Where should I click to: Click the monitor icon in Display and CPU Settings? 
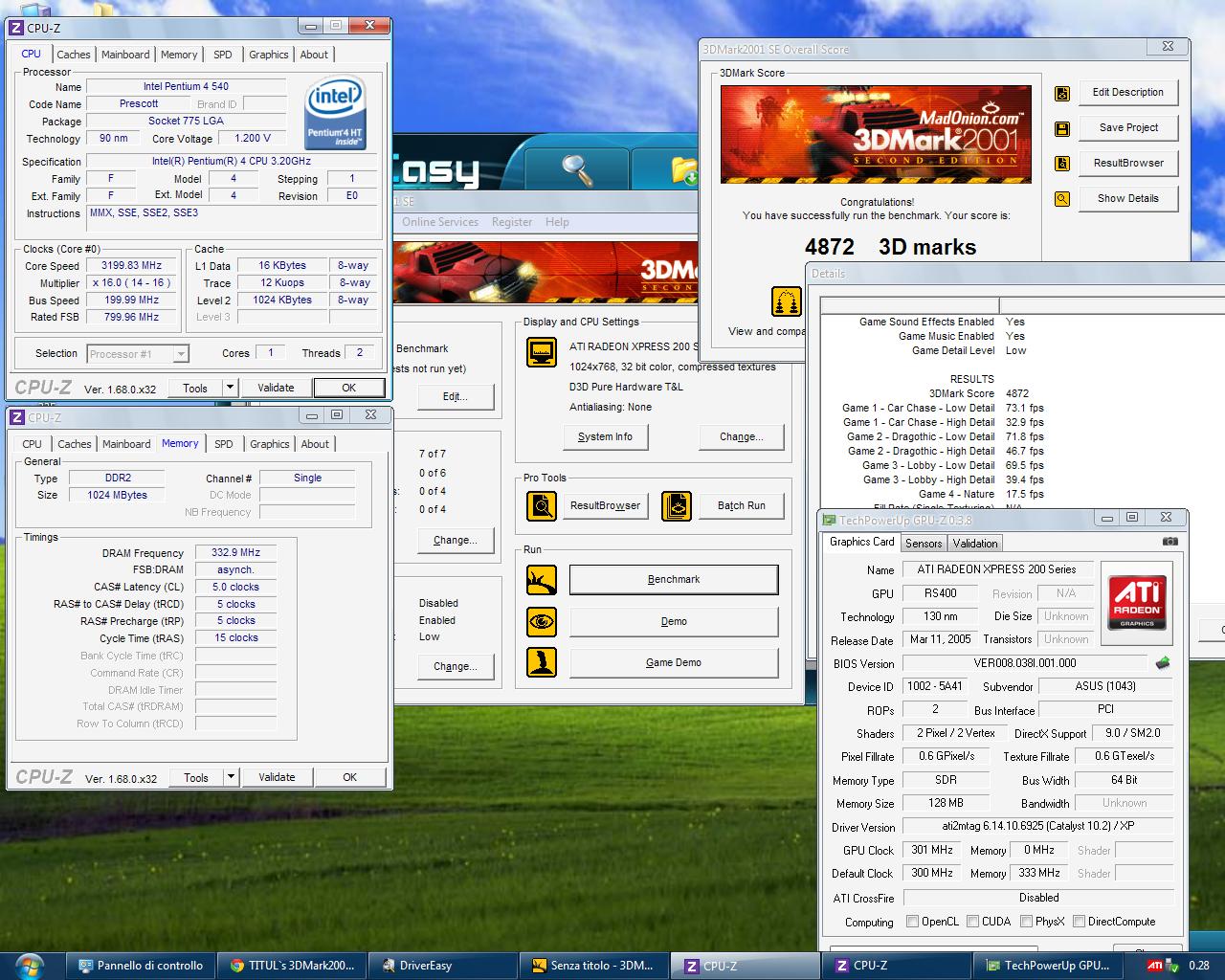coord(542,352)
